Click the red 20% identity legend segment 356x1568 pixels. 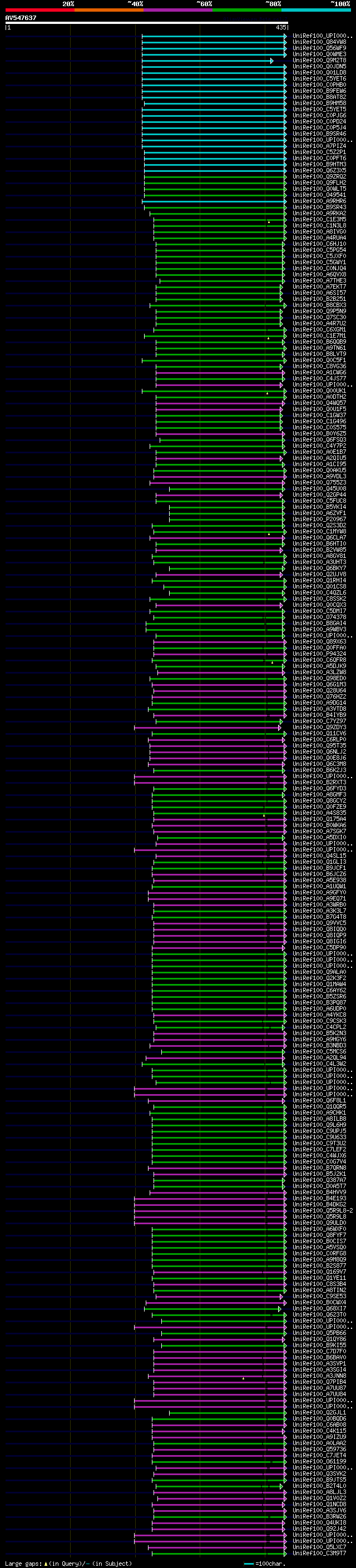pyautogui.click(x=39, y=10)
